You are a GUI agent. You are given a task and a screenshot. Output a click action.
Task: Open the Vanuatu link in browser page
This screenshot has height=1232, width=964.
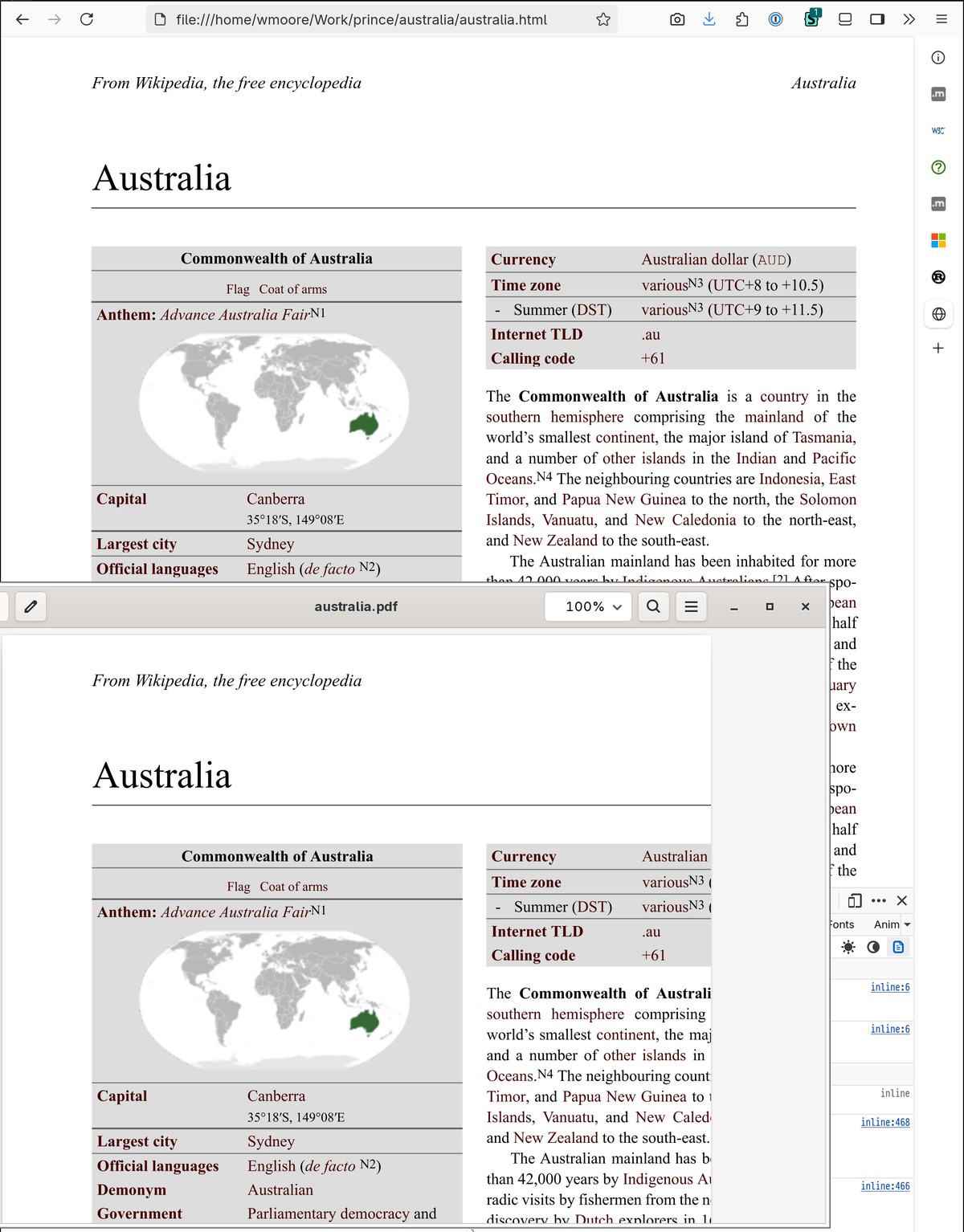click(x=568, y=520)
